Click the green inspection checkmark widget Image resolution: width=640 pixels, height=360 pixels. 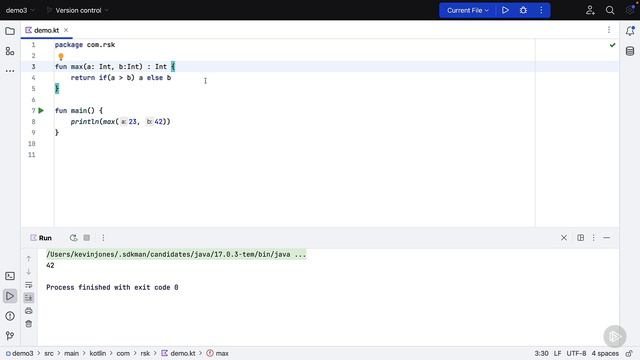pos(612,45)
